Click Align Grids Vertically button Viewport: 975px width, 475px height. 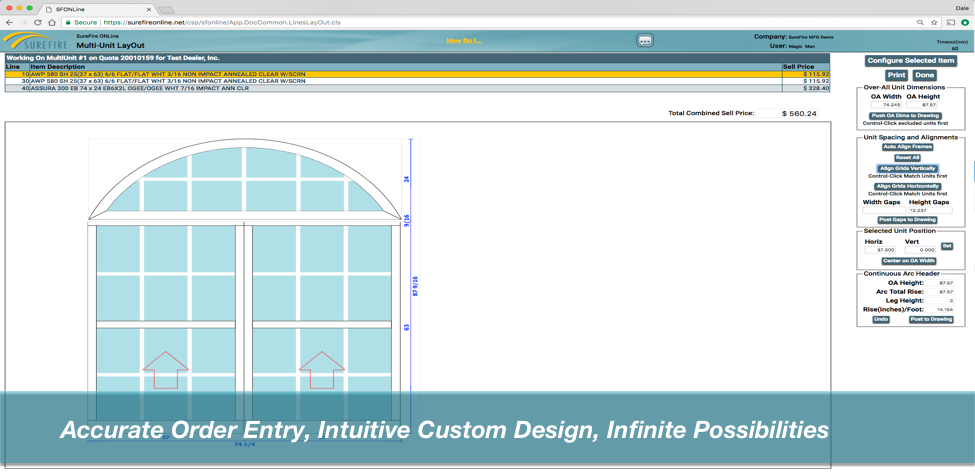(907, 168)
